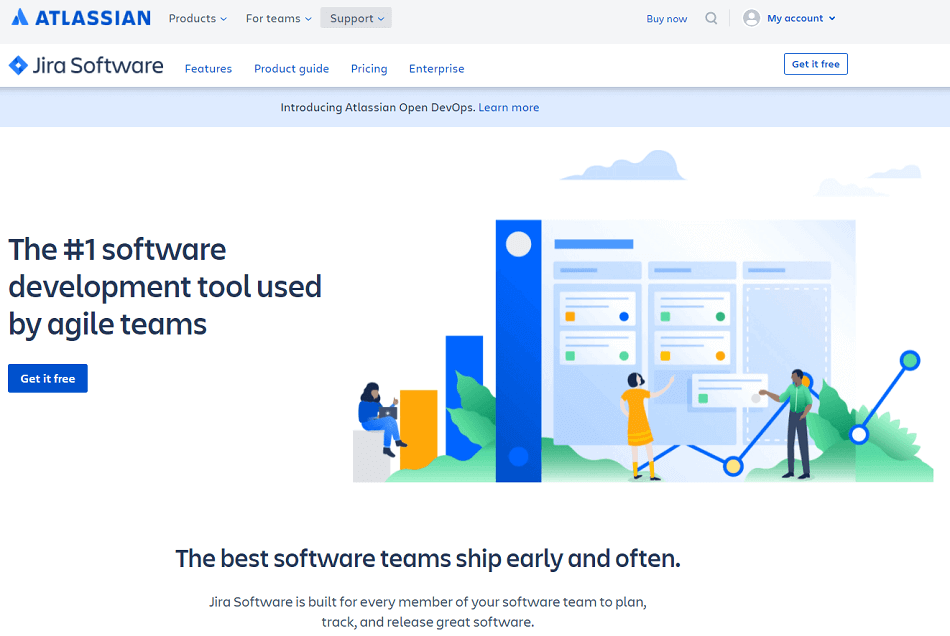Click the Jira Software wordmark
This screenshot has width=950, height=636.
(x=98, y=65)
